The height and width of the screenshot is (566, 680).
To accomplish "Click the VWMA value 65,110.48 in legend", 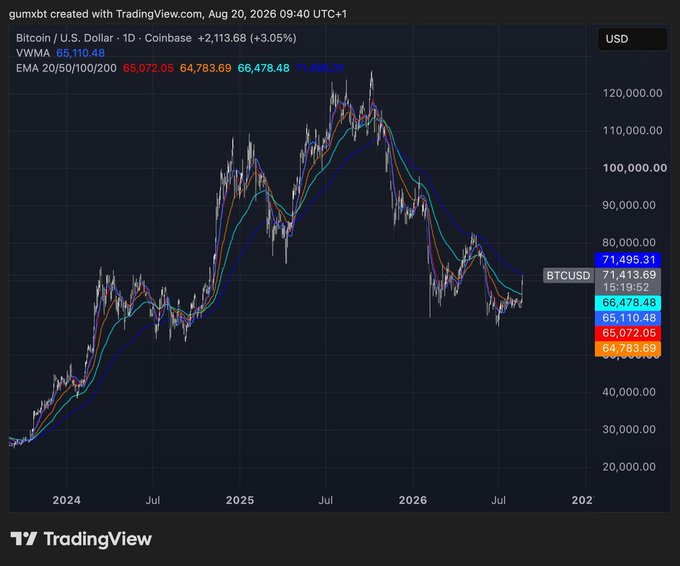I will pos(81,53).
